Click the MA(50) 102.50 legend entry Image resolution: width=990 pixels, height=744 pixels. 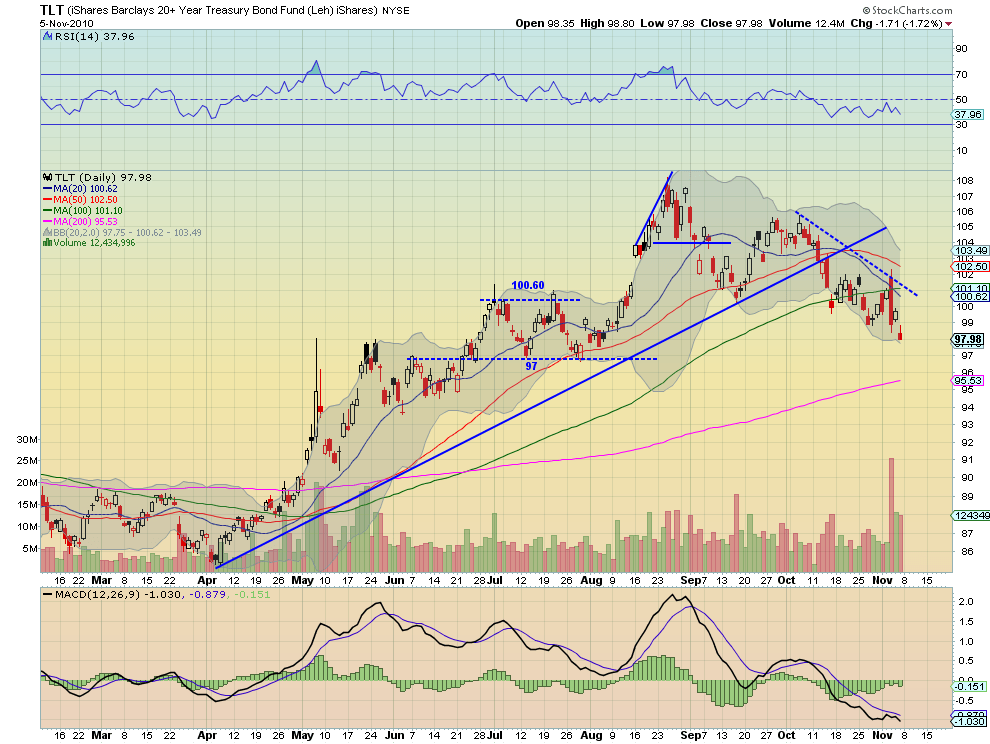(85, 200)
